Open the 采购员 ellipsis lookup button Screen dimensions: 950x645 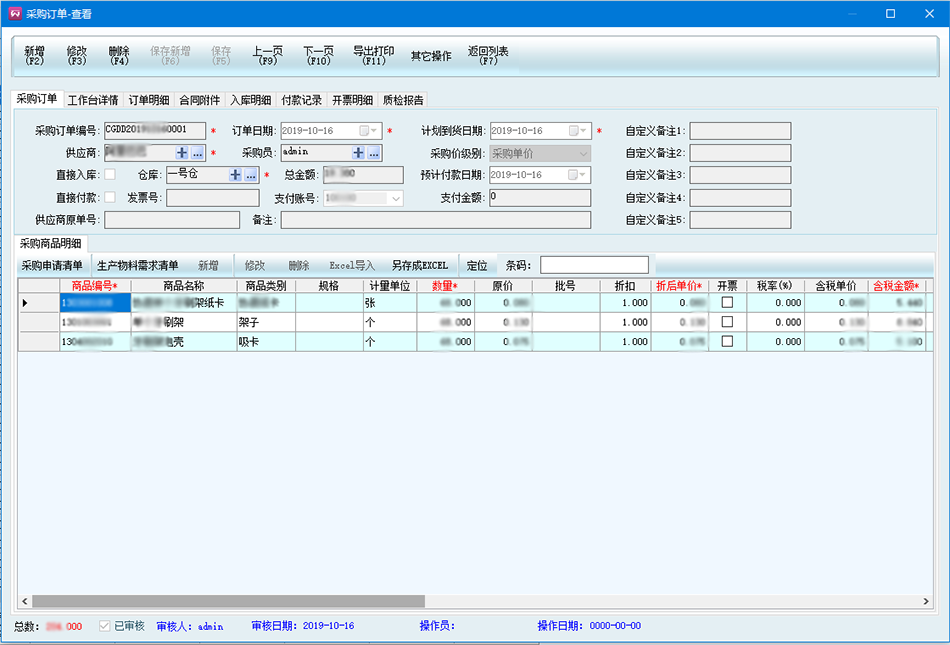[x=374, y=153]
